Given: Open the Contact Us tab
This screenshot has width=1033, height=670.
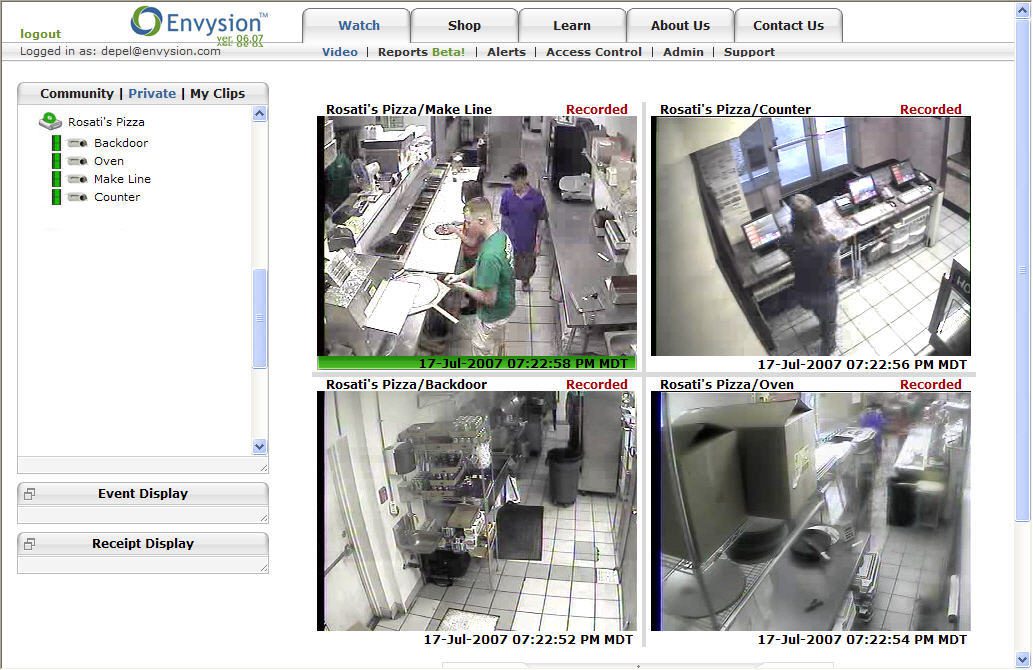Looking at the screenshot, I should coord(789,26).
